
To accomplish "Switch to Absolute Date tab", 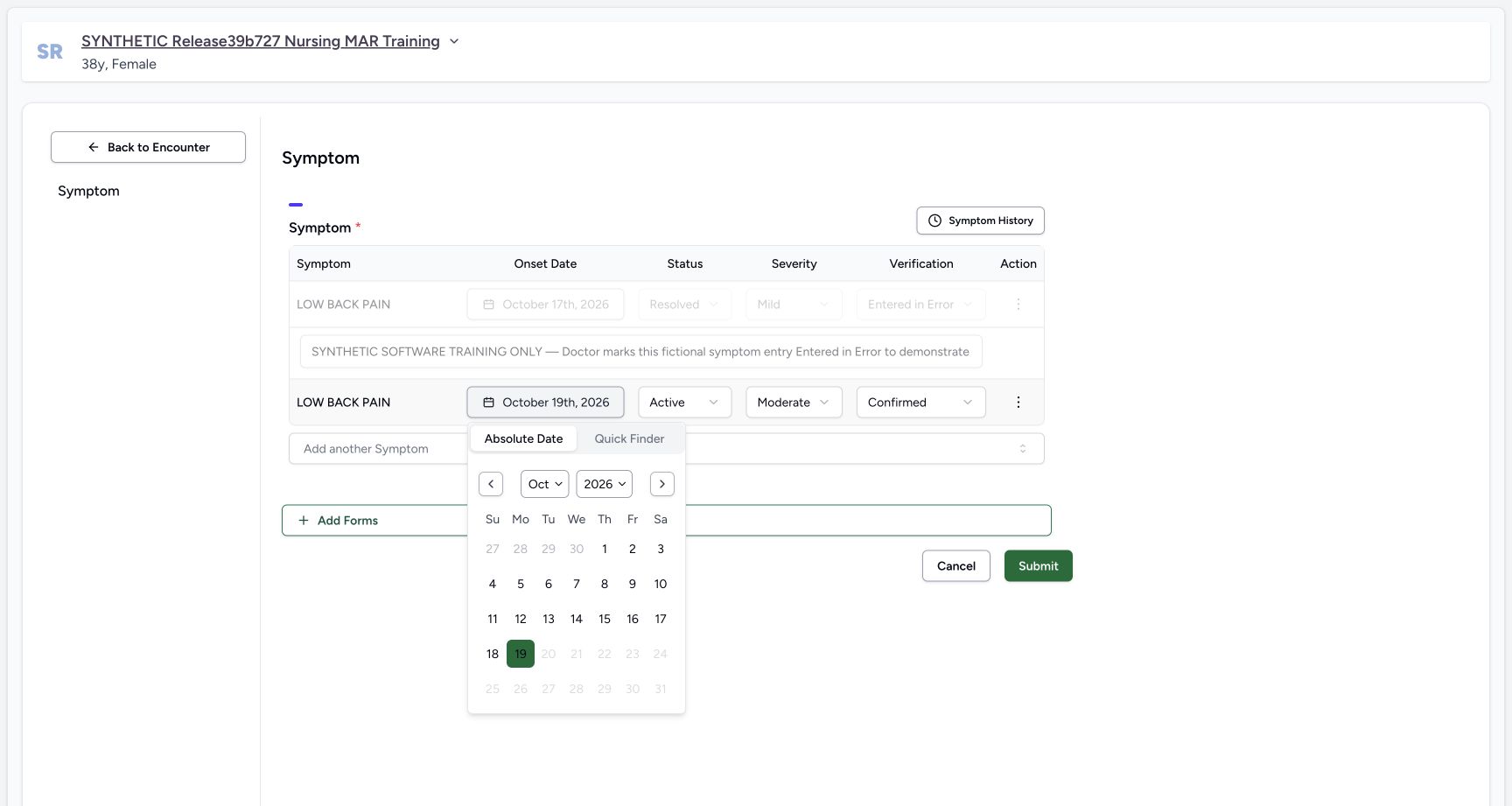I will (x=524, y=438).
